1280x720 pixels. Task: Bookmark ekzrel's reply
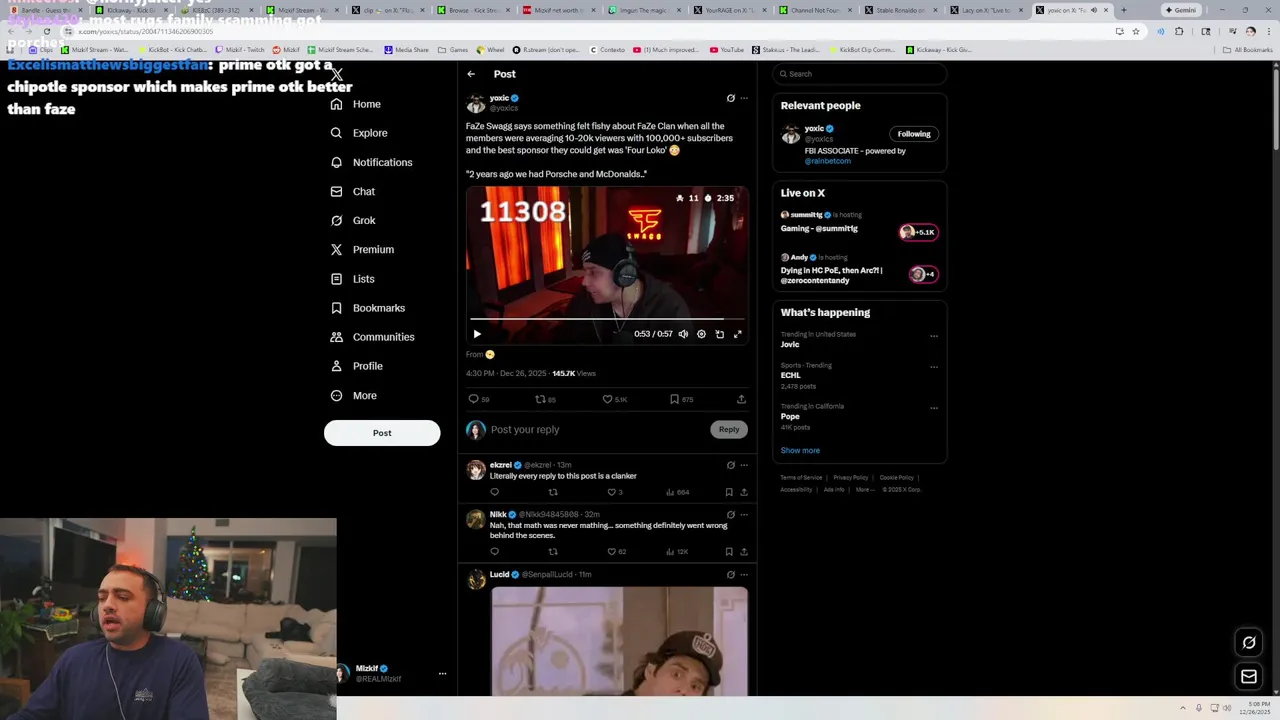coord(729,492)
